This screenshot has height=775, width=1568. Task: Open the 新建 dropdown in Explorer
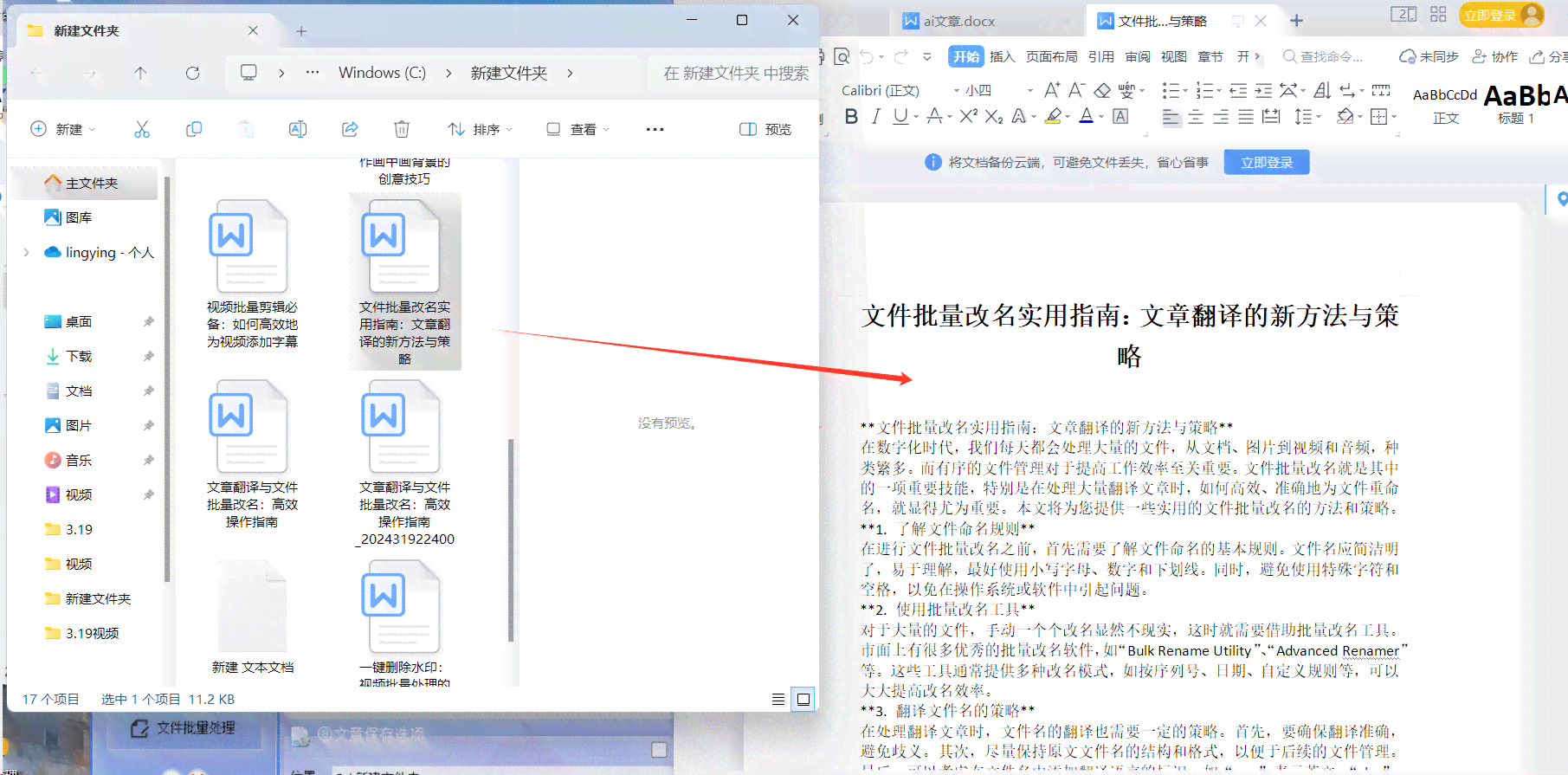(63, 129)
